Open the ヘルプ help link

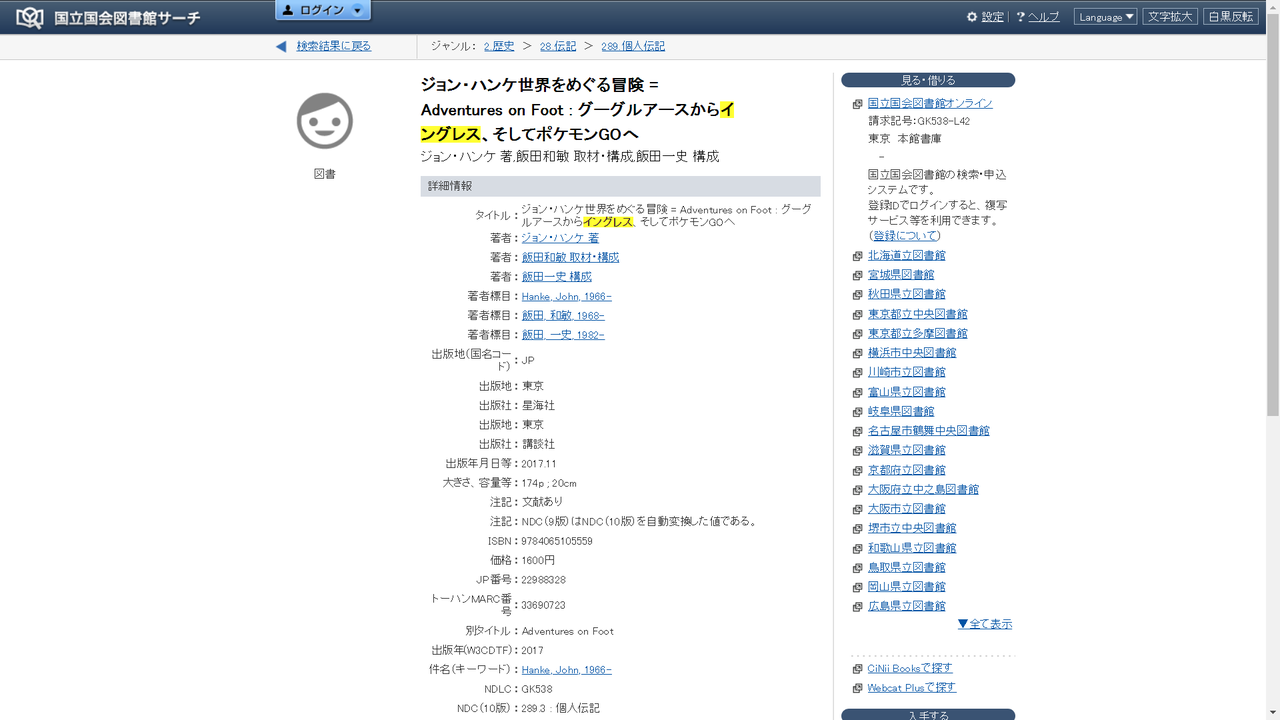[x=1044, y=17]
